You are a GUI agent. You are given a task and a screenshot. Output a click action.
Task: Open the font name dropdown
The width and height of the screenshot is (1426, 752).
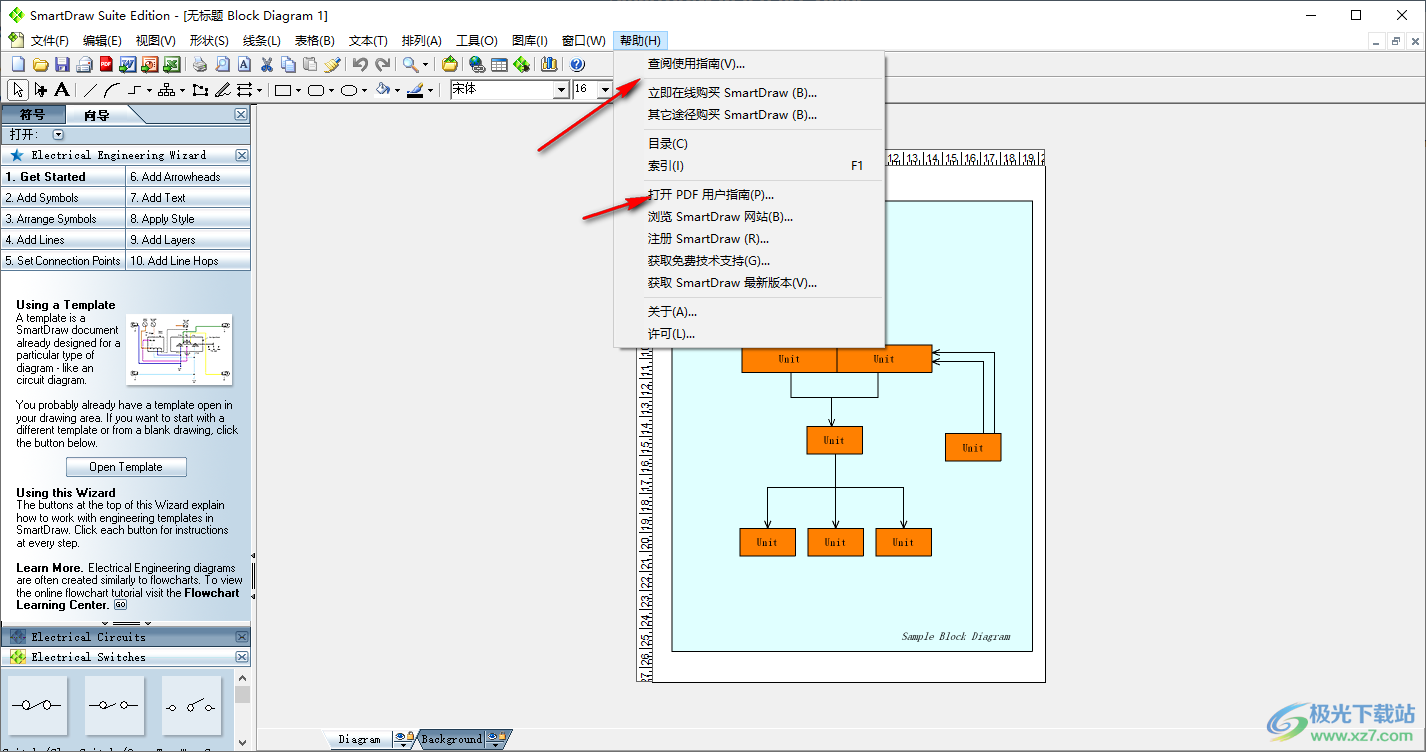click(x=561, y=90)
